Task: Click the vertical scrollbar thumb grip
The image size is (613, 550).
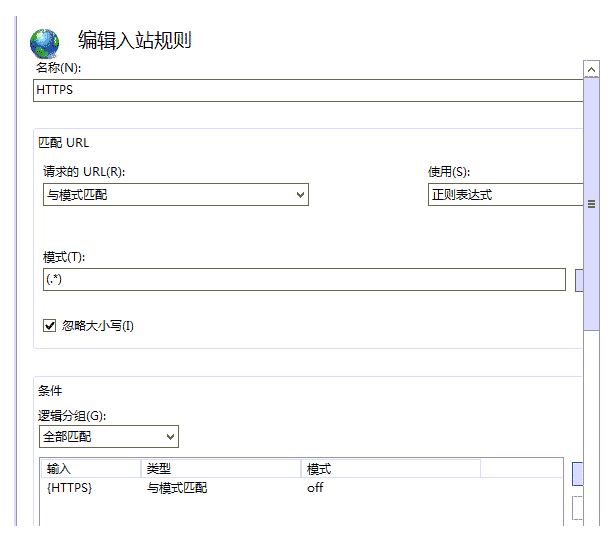Action: click(591, 204)
